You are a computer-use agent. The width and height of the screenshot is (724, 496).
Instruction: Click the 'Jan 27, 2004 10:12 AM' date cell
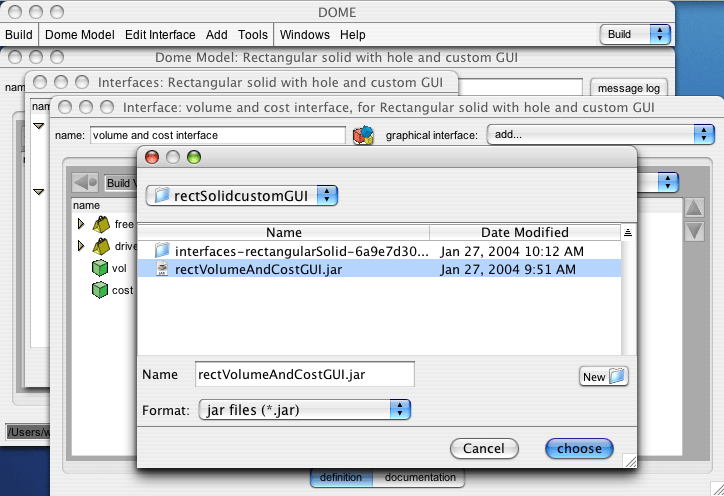coord(512,251)
